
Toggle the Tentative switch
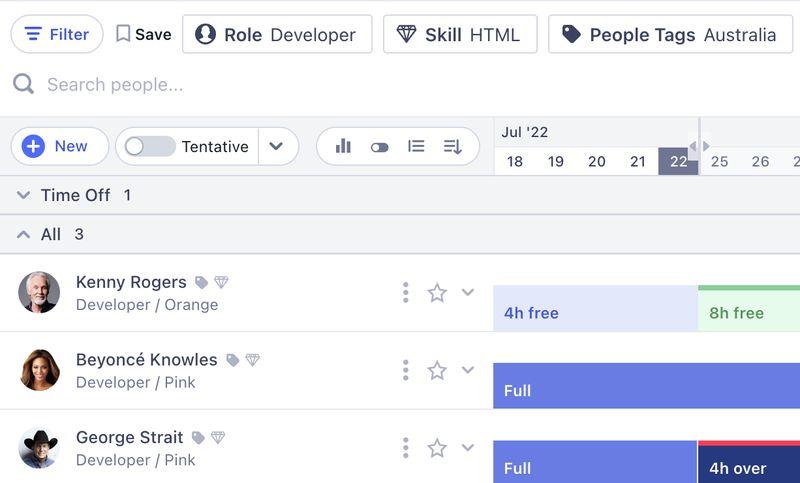(150, 146)
